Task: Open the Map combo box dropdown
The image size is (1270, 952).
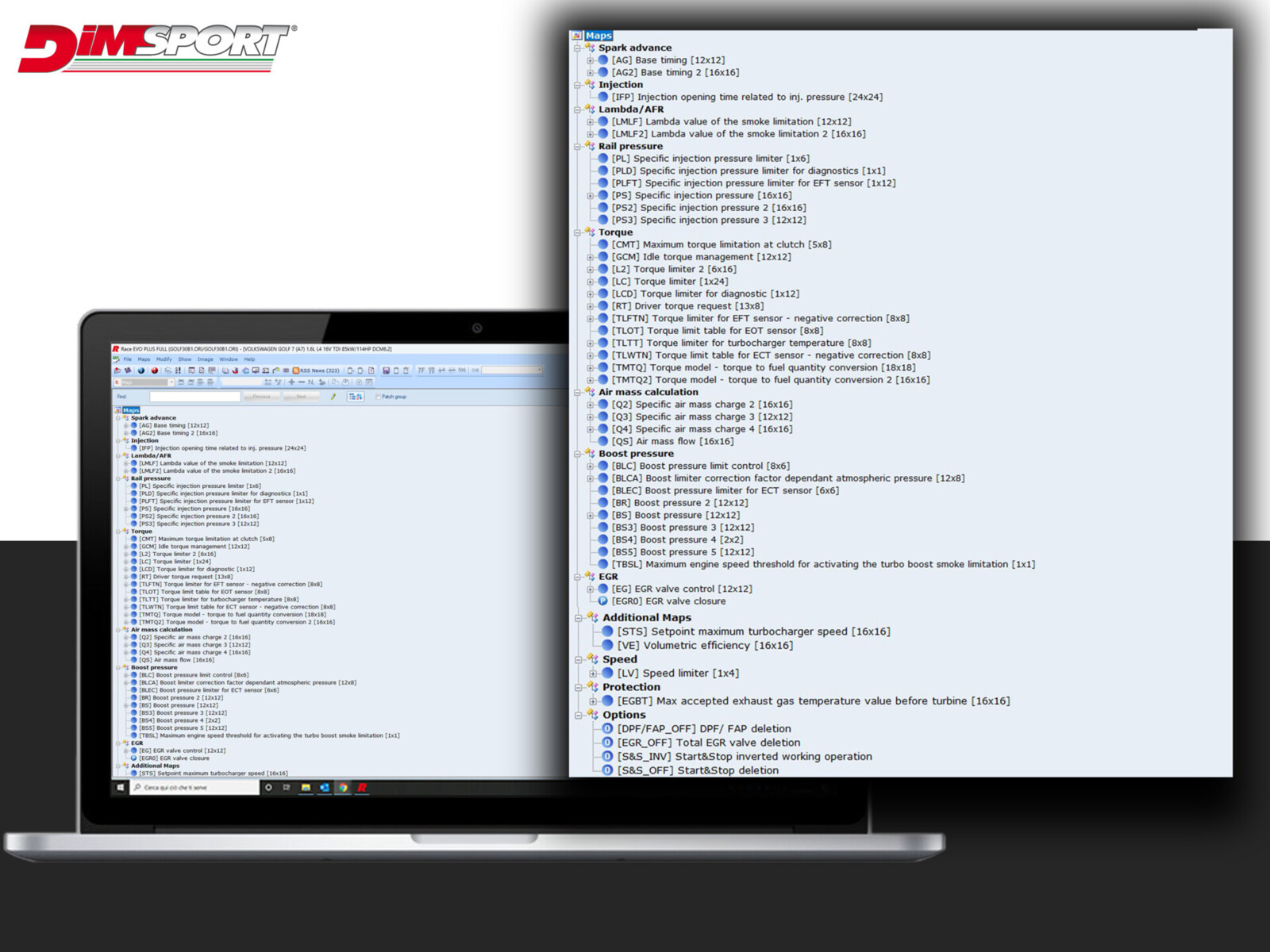Action: pos(171,382)
